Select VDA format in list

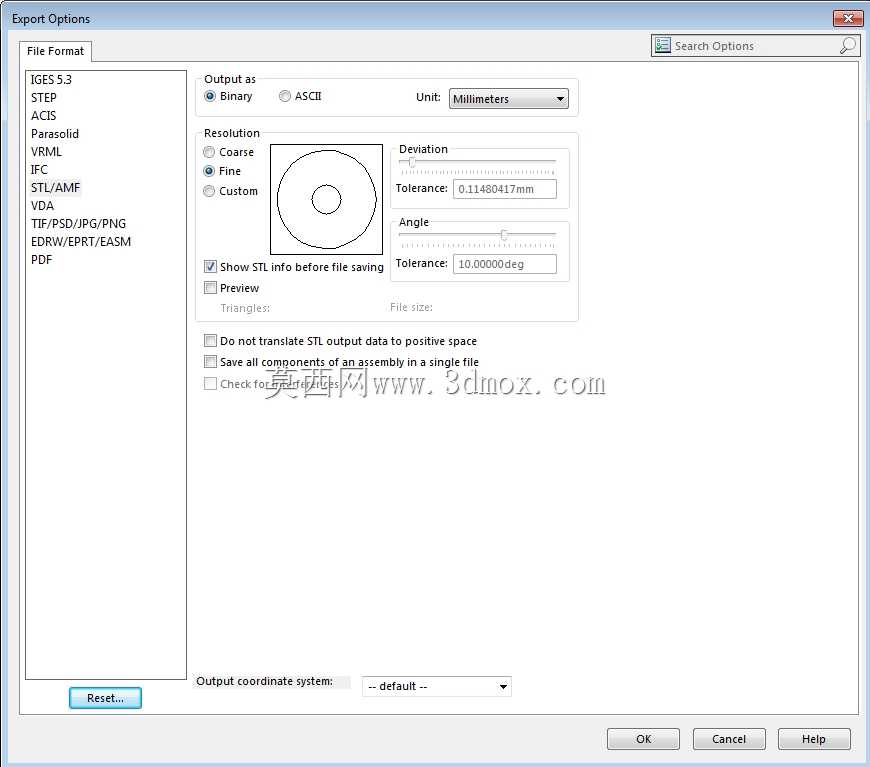[x=42, y=205]
